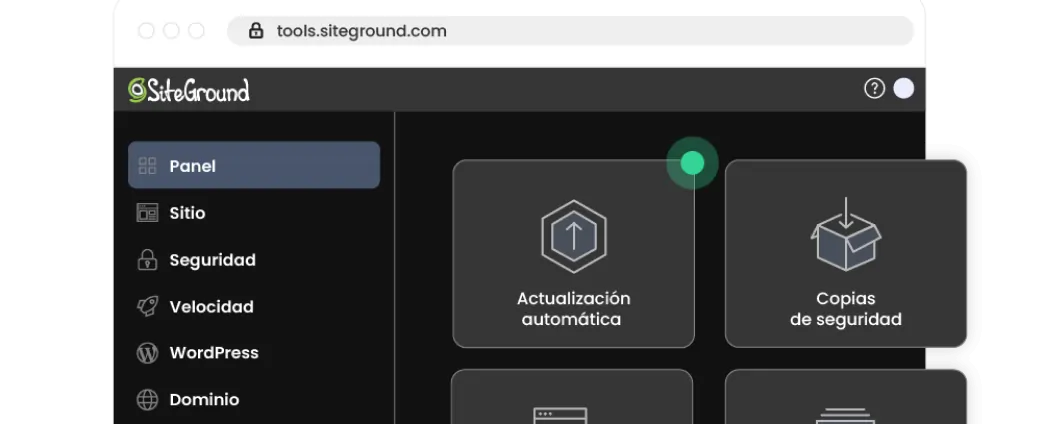This screenshot has height=424, width=1044.
Task: Click the third browser window circle
Action: click(x=196, y=31)
